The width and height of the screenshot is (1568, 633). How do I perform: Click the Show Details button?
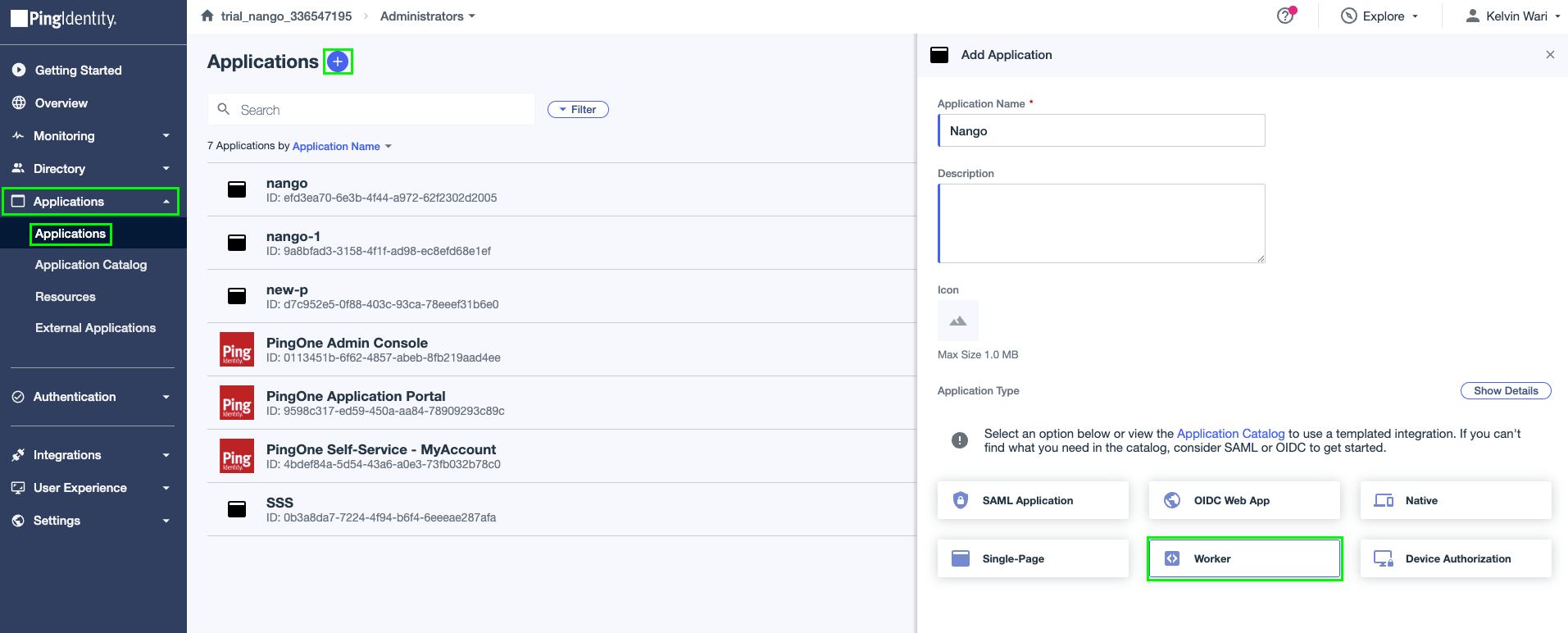(x=1506, y=391)
